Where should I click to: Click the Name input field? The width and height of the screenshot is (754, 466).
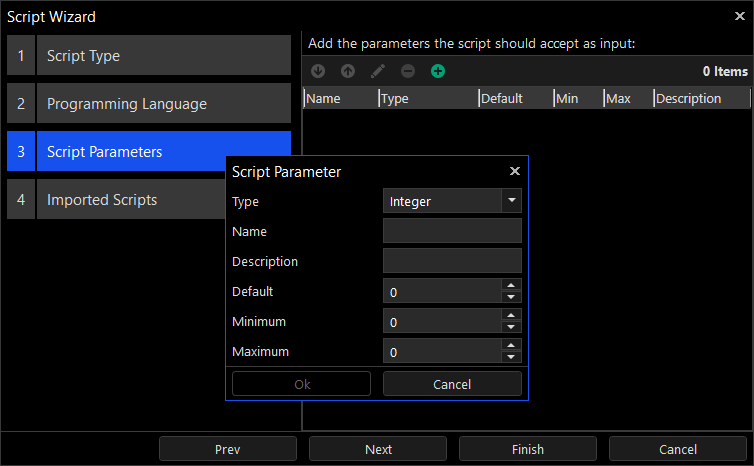point(452,231)
